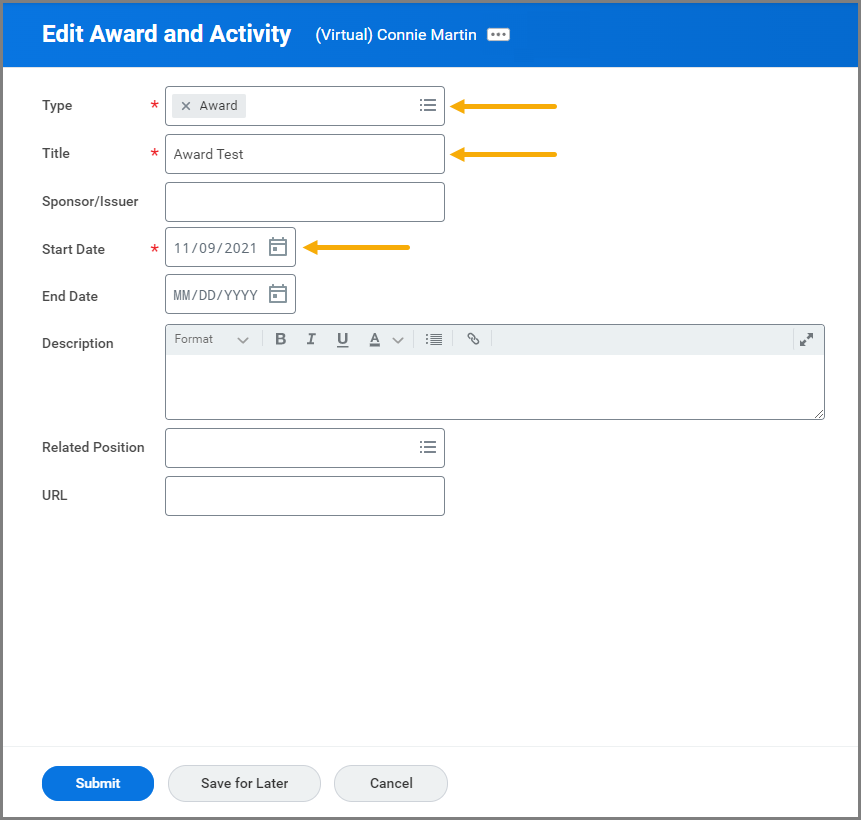
Task: Click into the Sponsor/Issuer text field
Action: (x=304, y=201)
